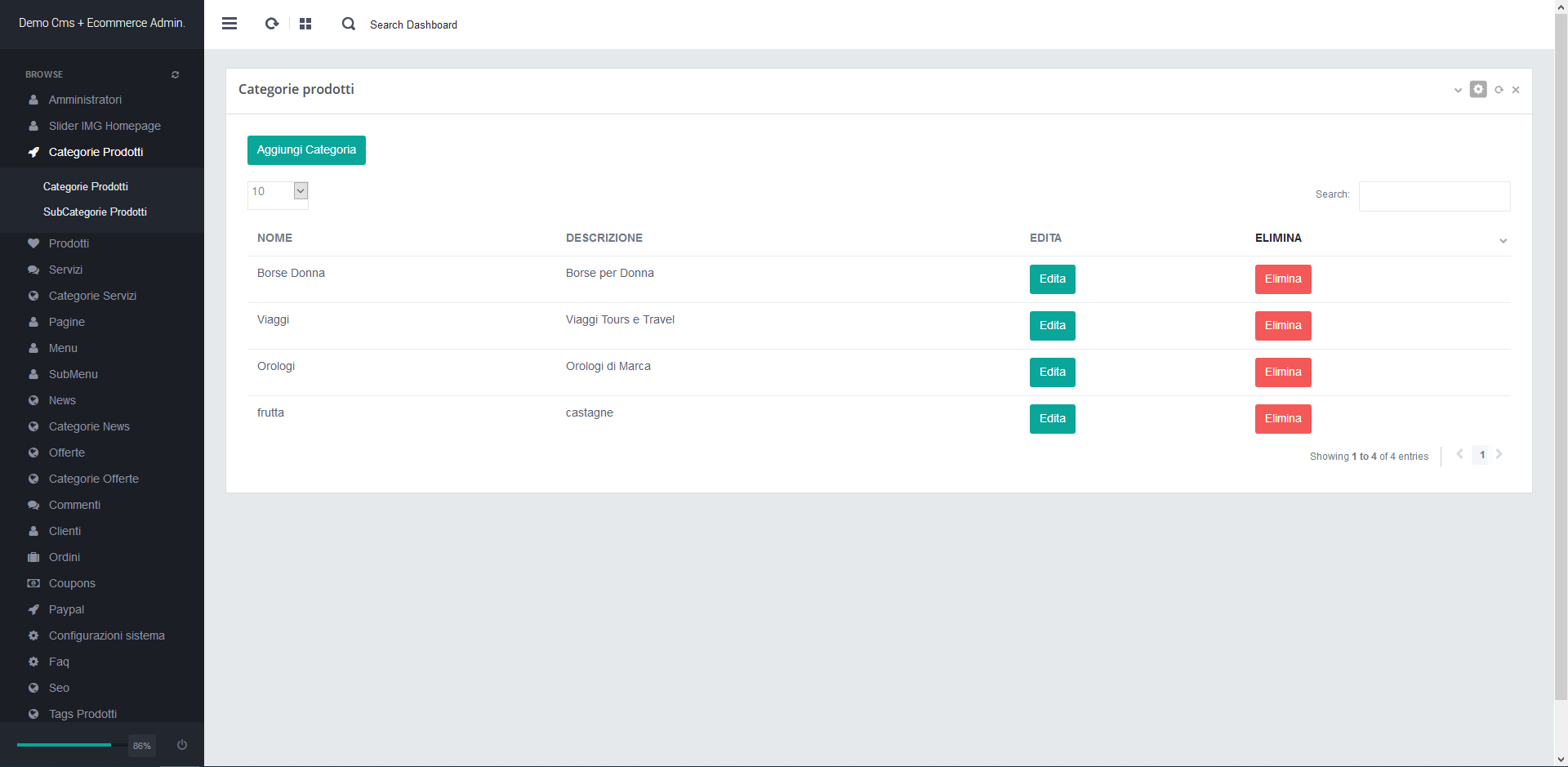The height and width of the screenshot is (767, 1568).
Task: Click the refresh icon in top toolbar
Action: [x=272, y=24]
